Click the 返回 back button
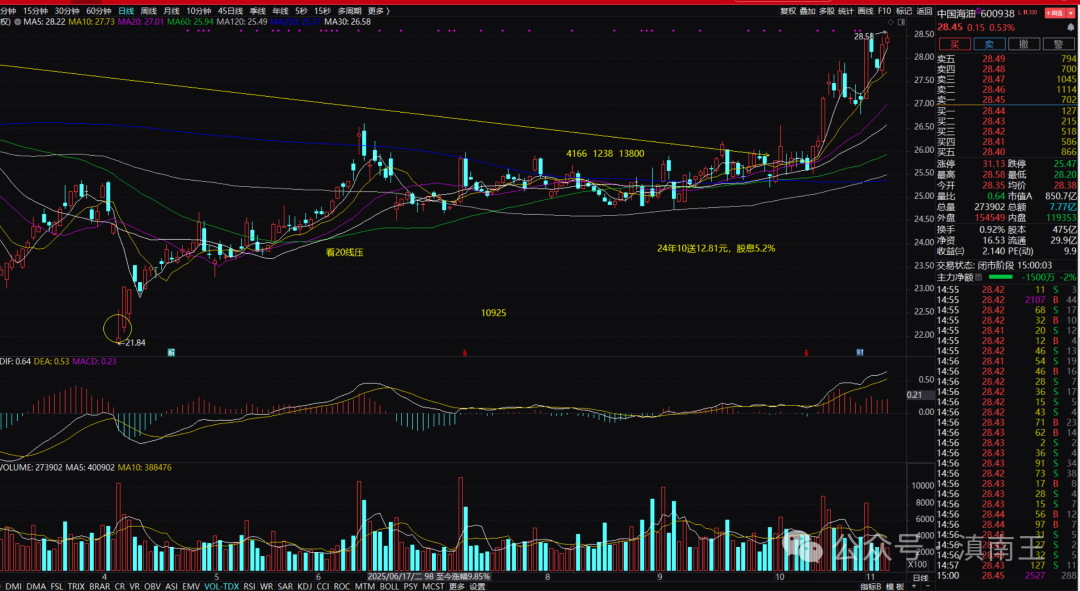1080x591 pixels. pos(924,11)
